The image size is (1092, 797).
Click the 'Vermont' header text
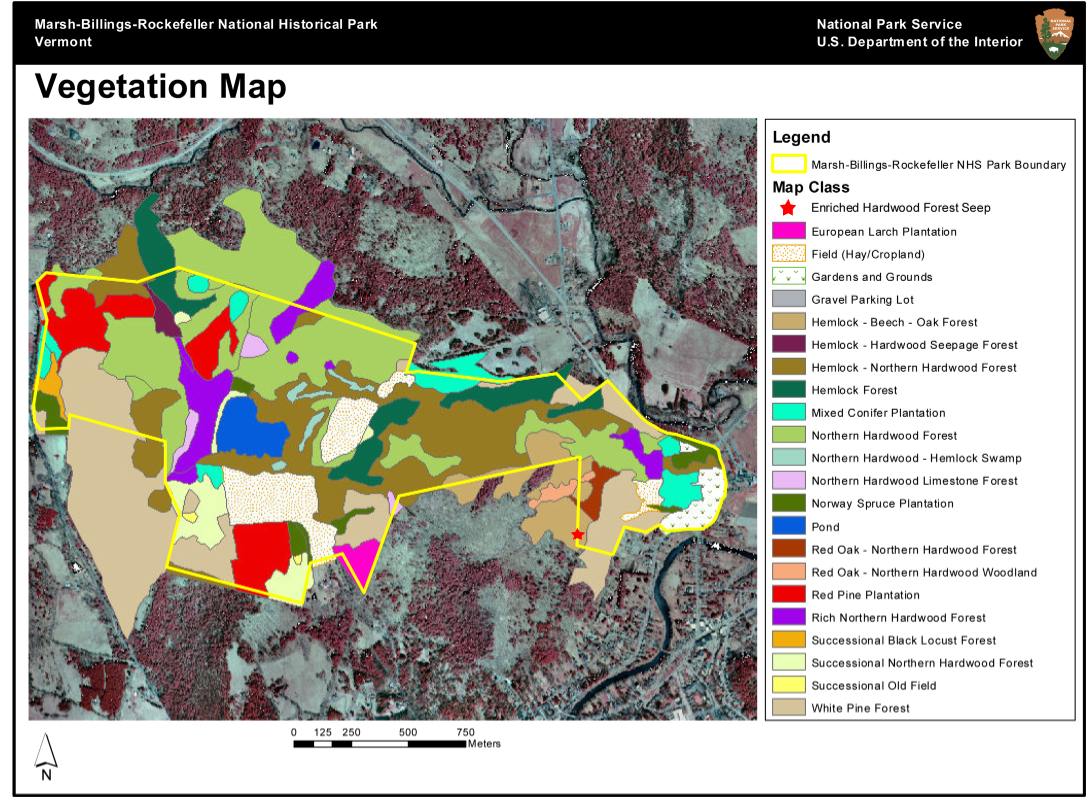(63, 42)
